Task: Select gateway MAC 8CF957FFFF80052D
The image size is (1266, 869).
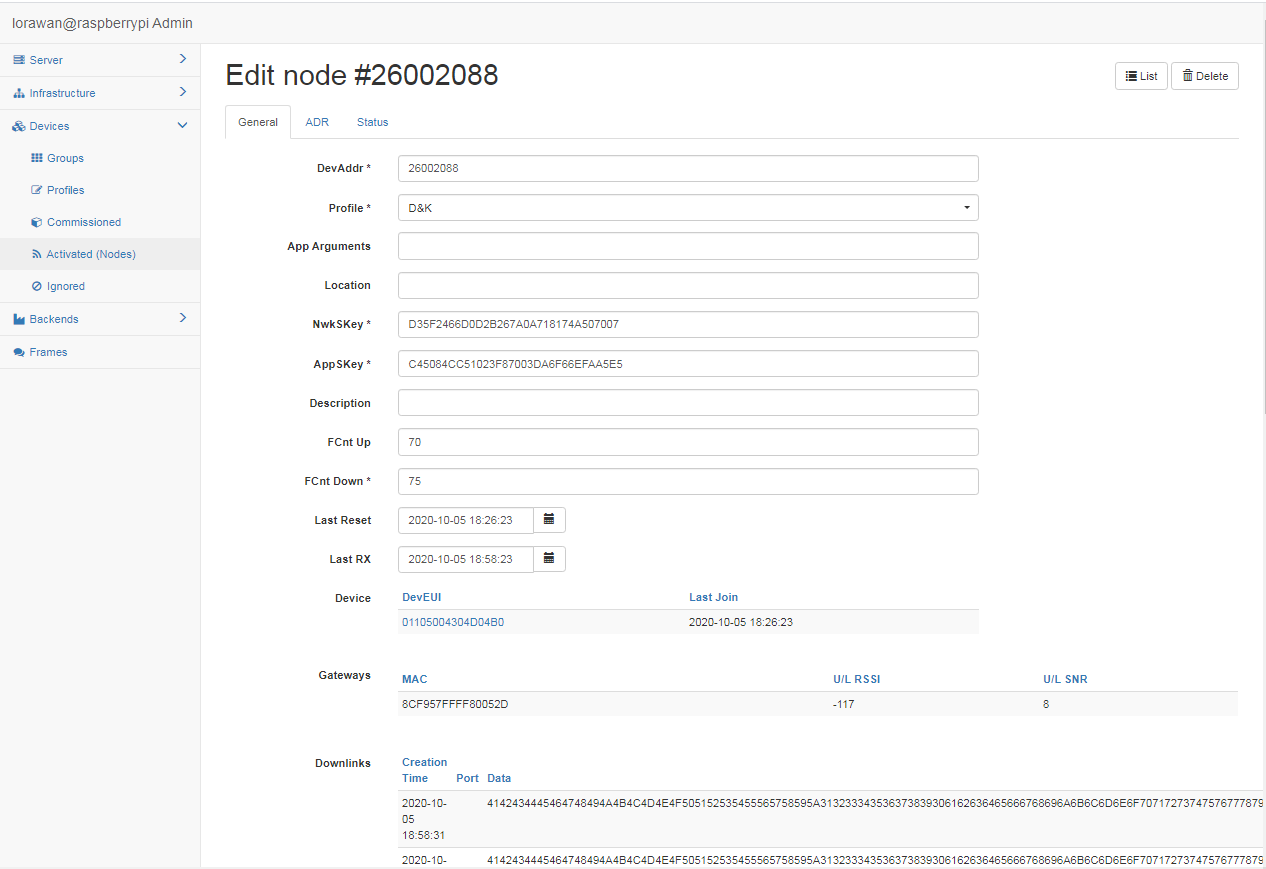Action: tap(455, 704)
